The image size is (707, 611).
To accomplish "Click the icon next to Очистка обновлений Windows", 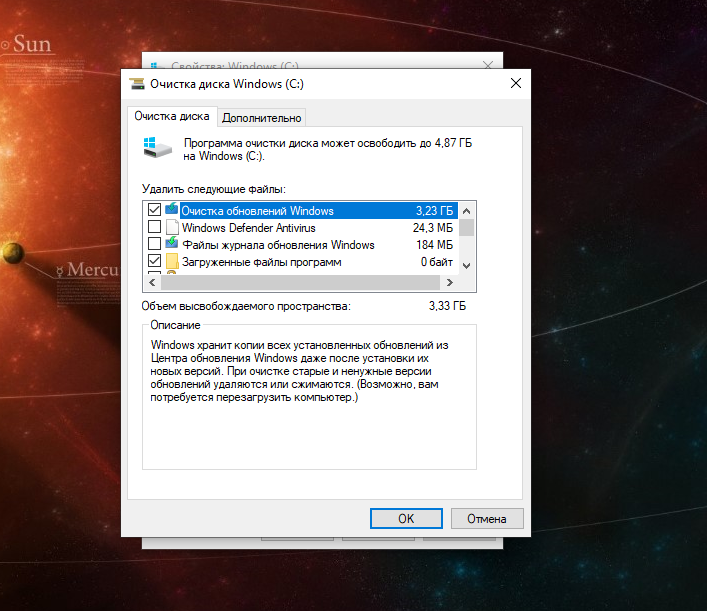I will click(172, 209).
